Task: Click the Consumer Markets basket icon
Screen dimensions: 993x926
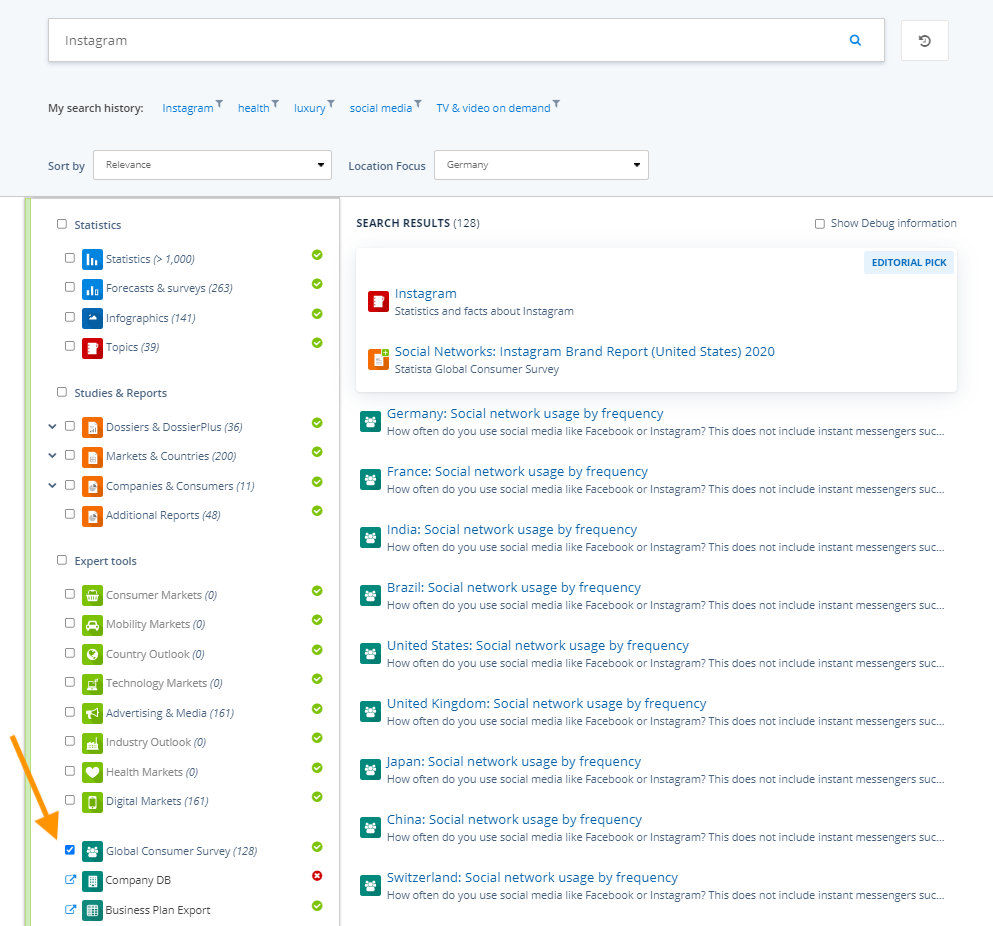Action: click(92, 595)
